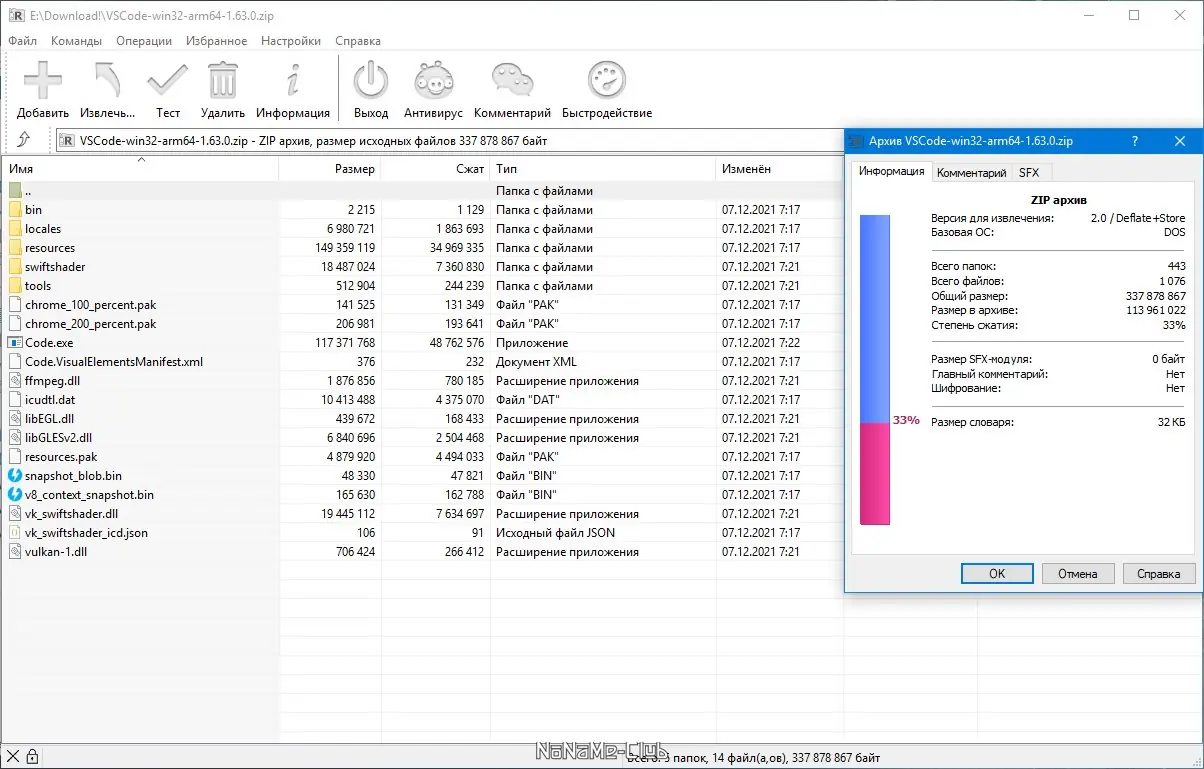
Task: Select the libEGL.dll file name
Action: (49, 419)
